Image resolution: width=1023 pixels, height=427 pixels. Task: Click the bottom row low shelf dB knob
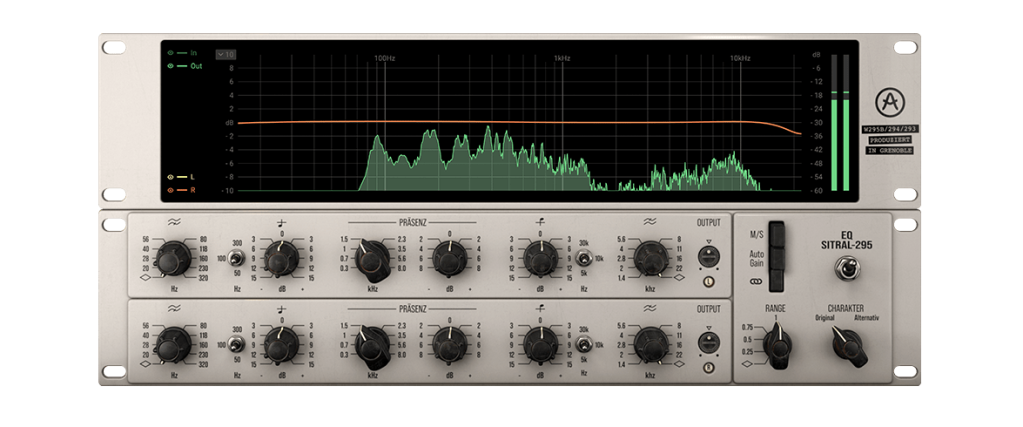[282, 345]
